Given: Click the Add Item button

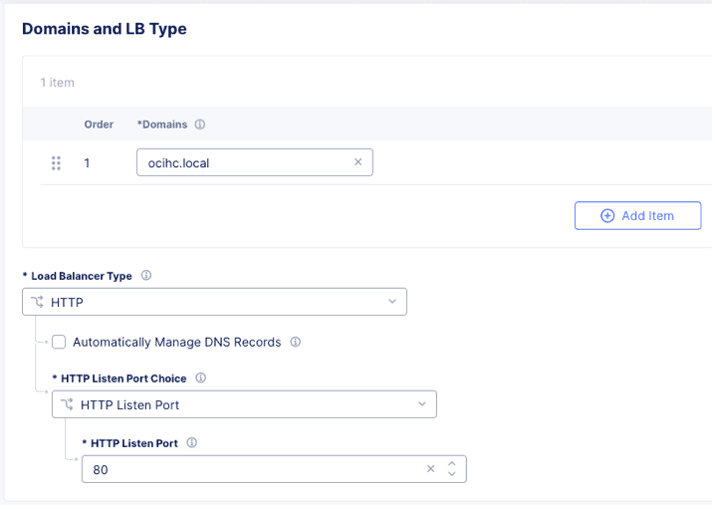Looking at the screenshot, I should (637, 215).
